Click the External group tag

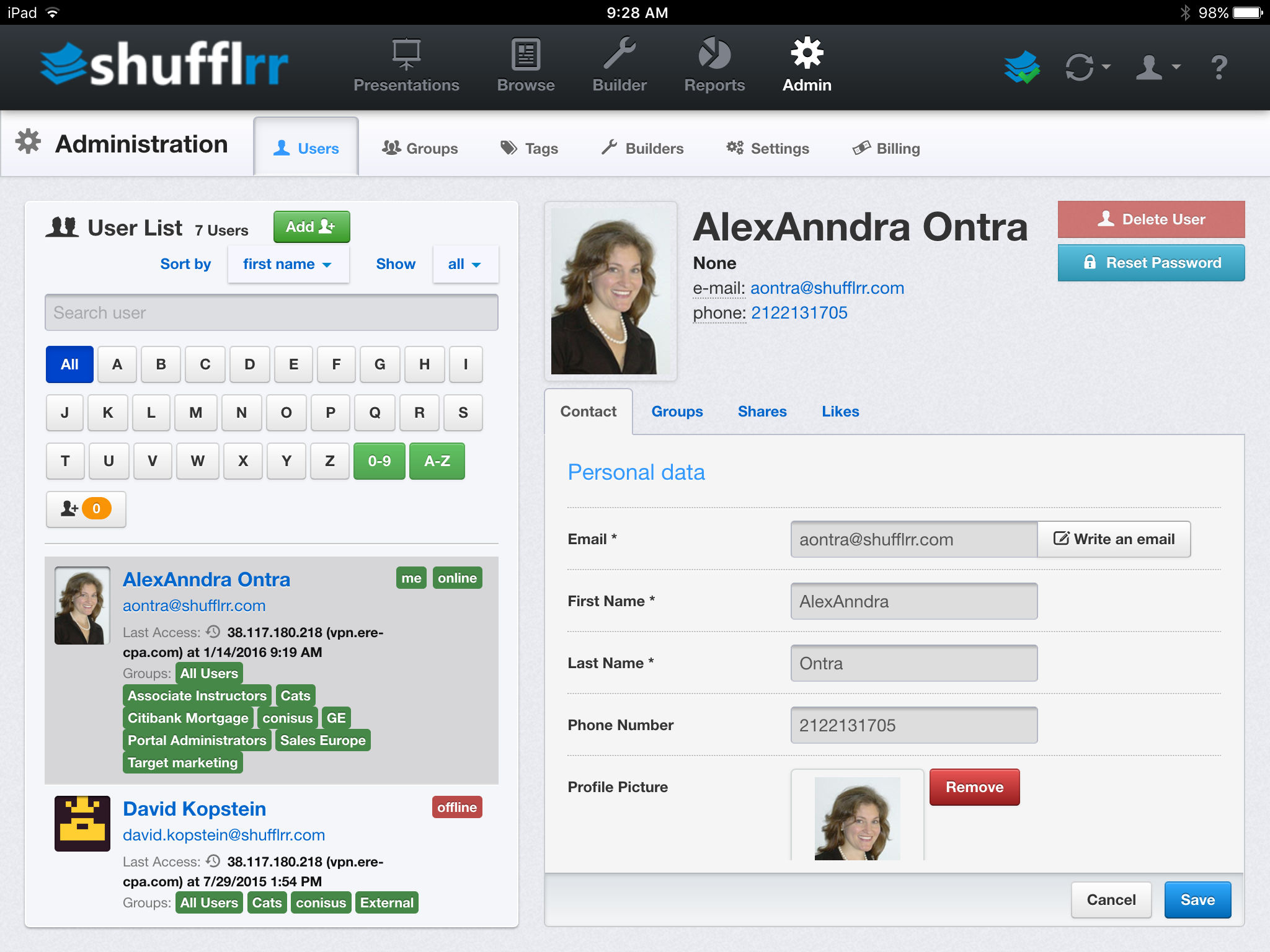387,902
